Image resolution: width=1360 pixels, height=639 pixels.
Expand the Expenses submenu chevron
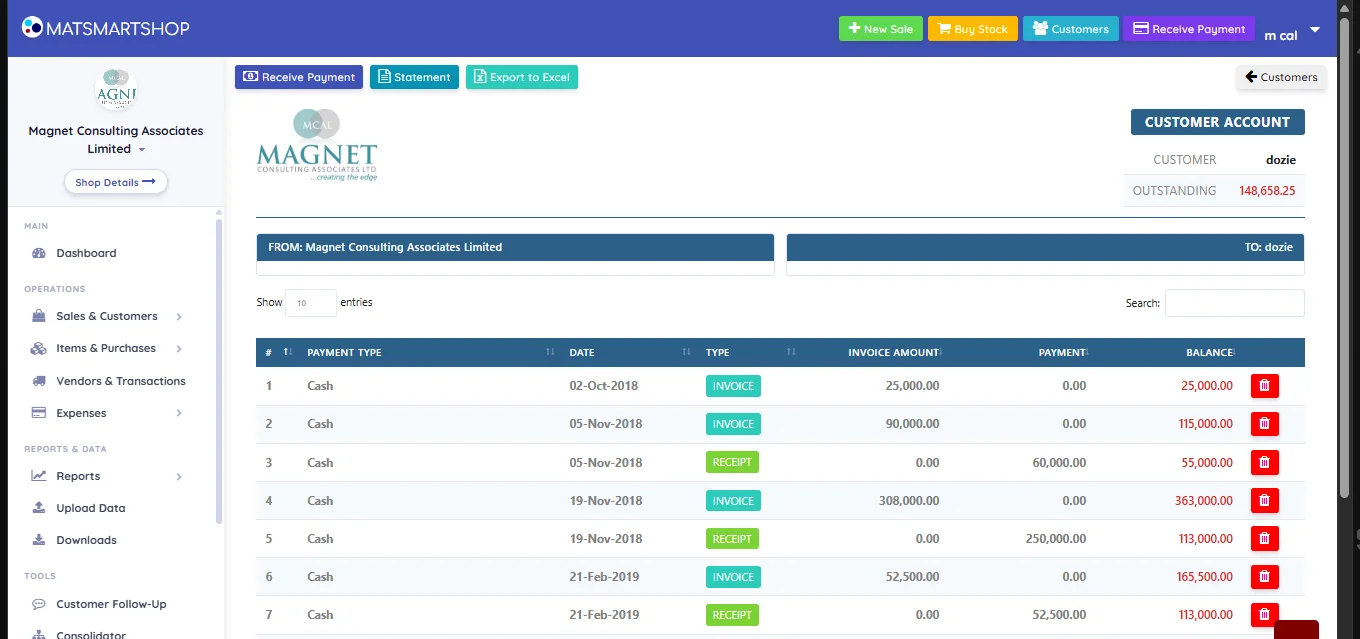coord(179,413)
